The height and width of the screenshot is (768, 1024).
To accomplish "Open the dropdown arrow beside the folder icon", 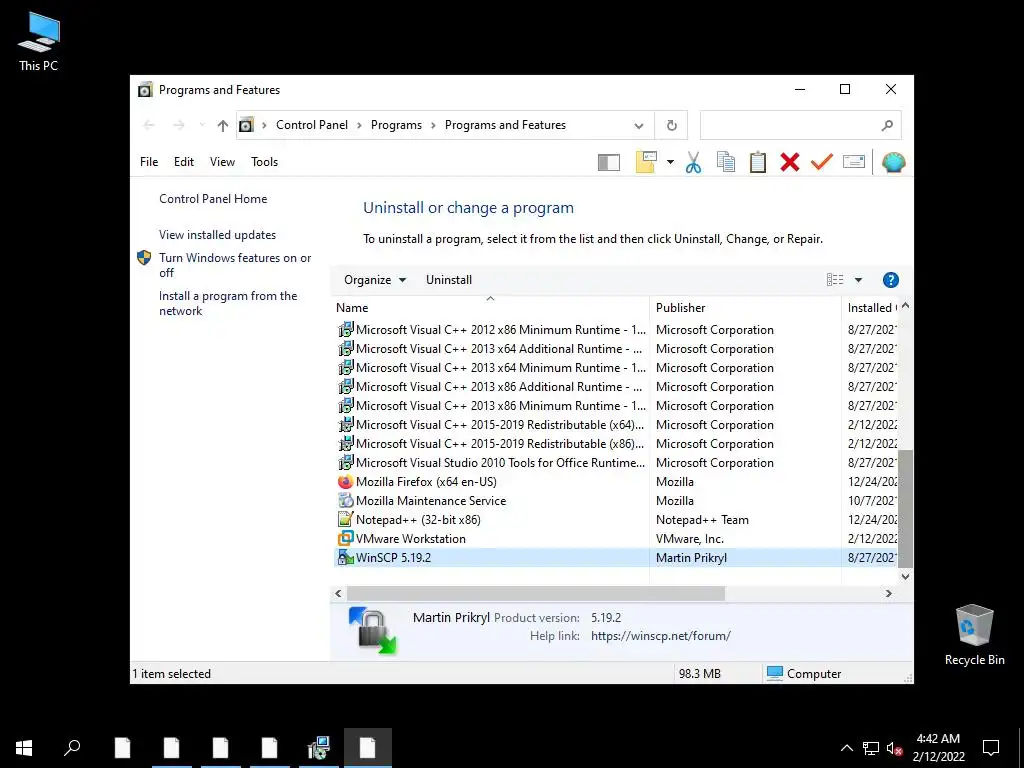I will click(x=670, y=162).
